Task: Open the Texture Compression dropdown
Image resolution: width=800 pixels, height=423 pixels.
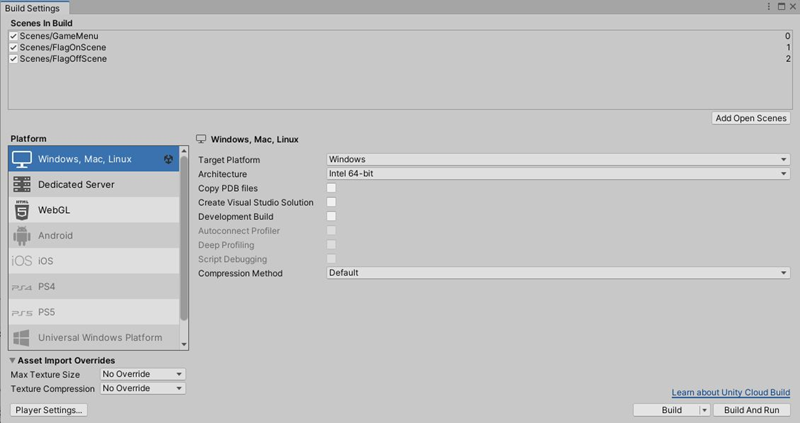Action: [x=143, y=388]
